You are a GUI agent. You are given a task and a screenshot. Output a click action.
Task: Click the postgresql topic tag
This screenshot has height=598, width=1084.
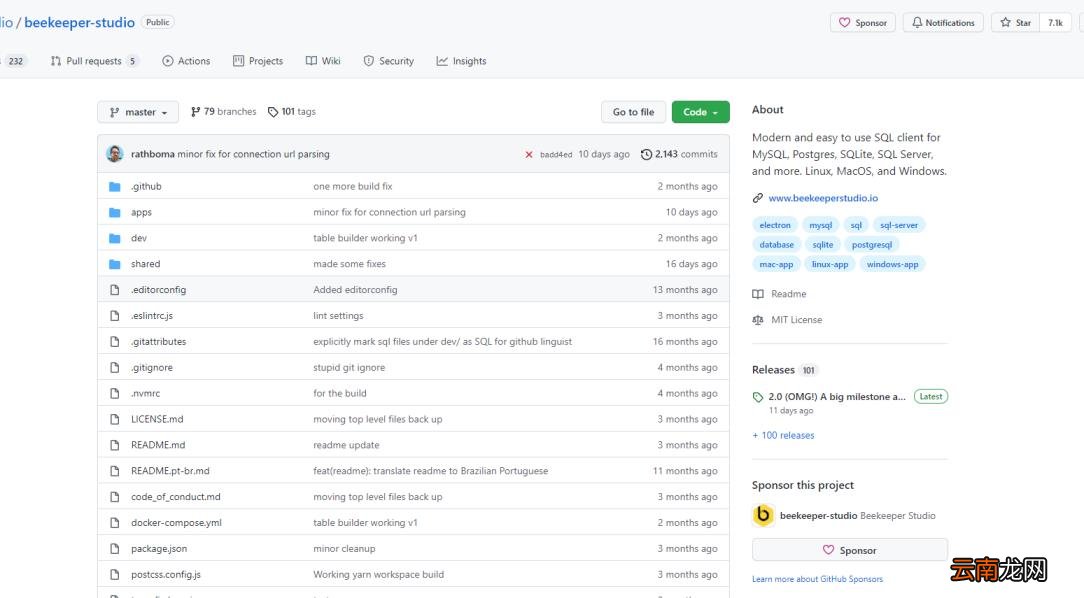coord(872,245)
